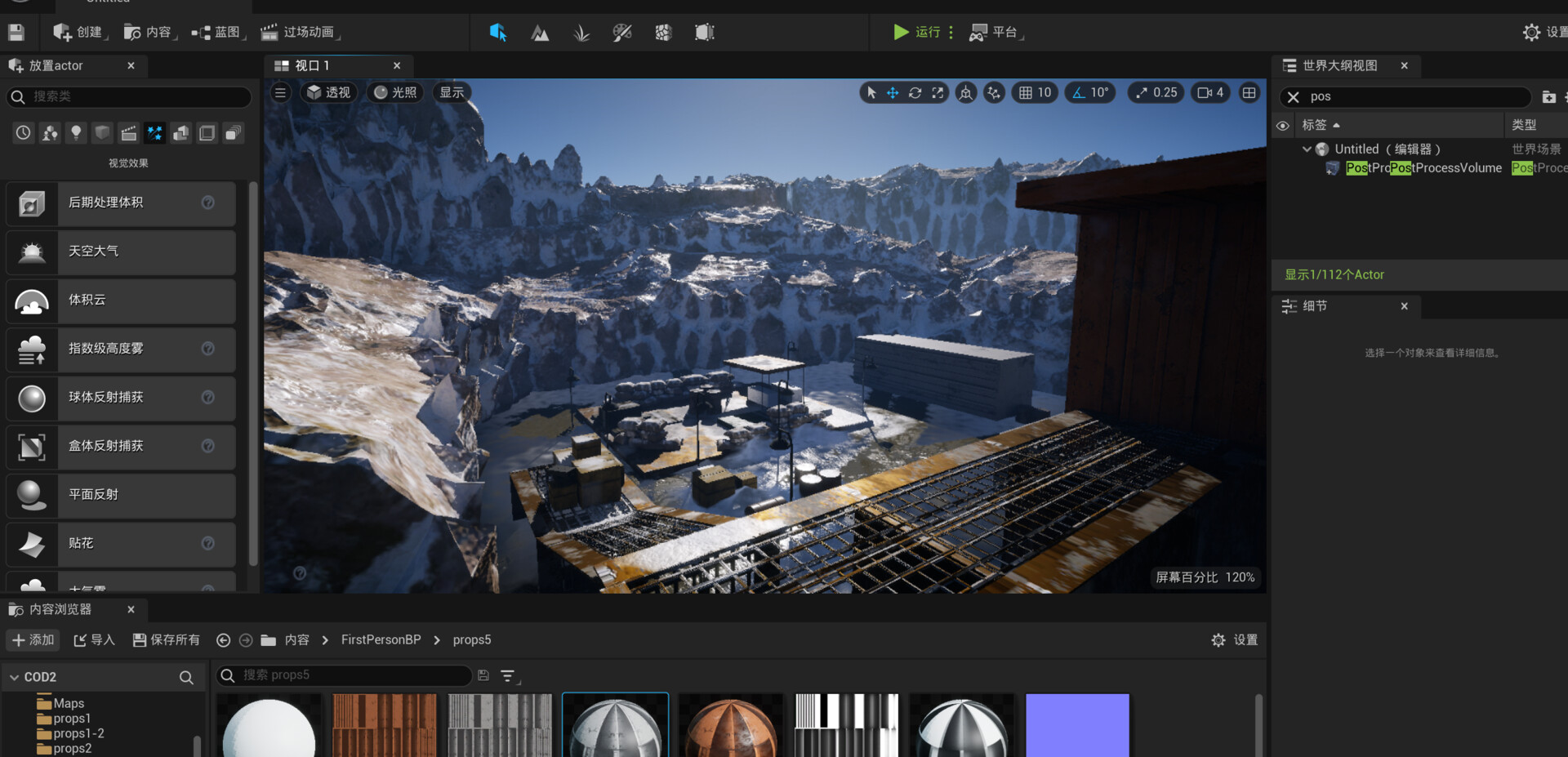Screen dimensions: 1568x757
Task: Maximize or restore viewport layout icon
Action: (1249, 92)
